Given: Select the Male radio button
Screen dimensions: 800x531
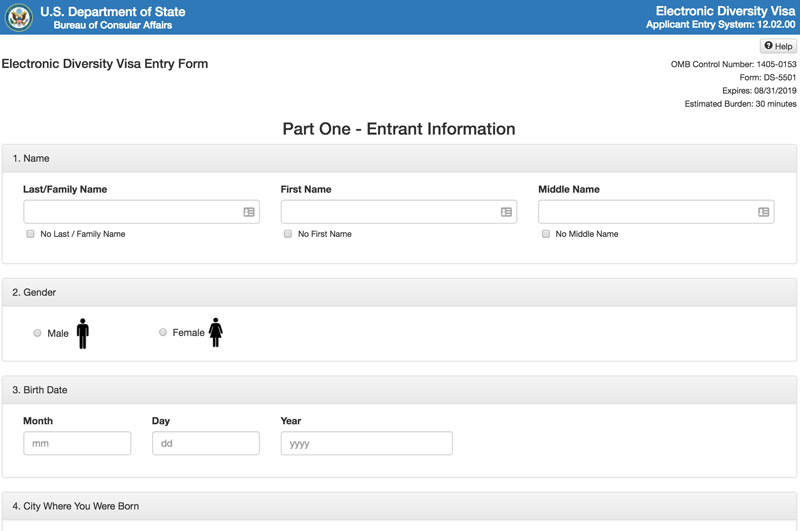Looking at the screenshot, I should [37, 333].
